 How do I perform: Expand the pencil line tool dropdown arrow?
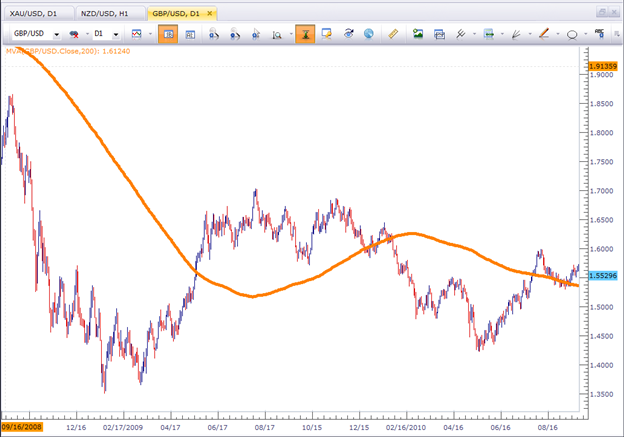558,34
